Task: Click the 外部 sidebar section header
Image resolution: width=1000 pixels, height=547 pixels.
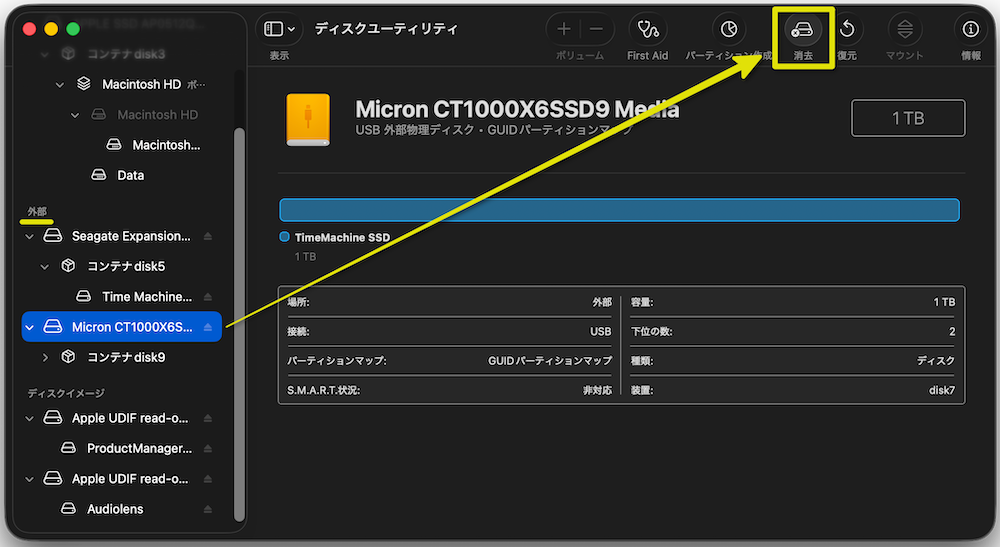Action: [36, 212]
